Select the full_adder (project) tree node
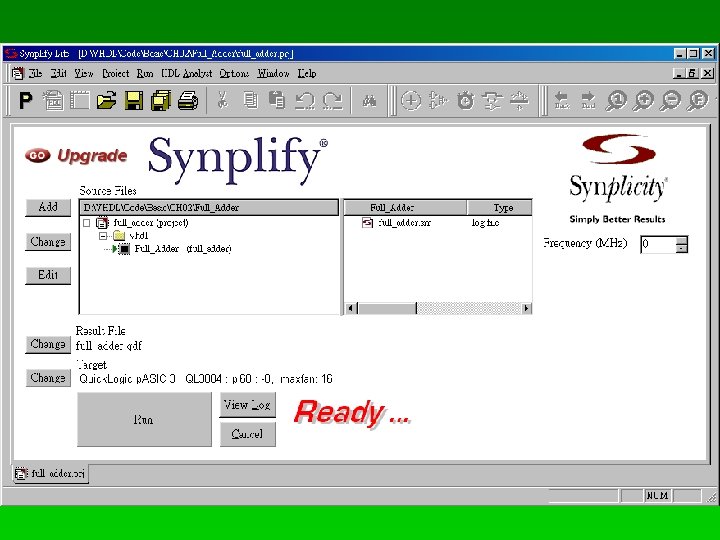Viewport: 720px width, 540px height. [151, 223]
